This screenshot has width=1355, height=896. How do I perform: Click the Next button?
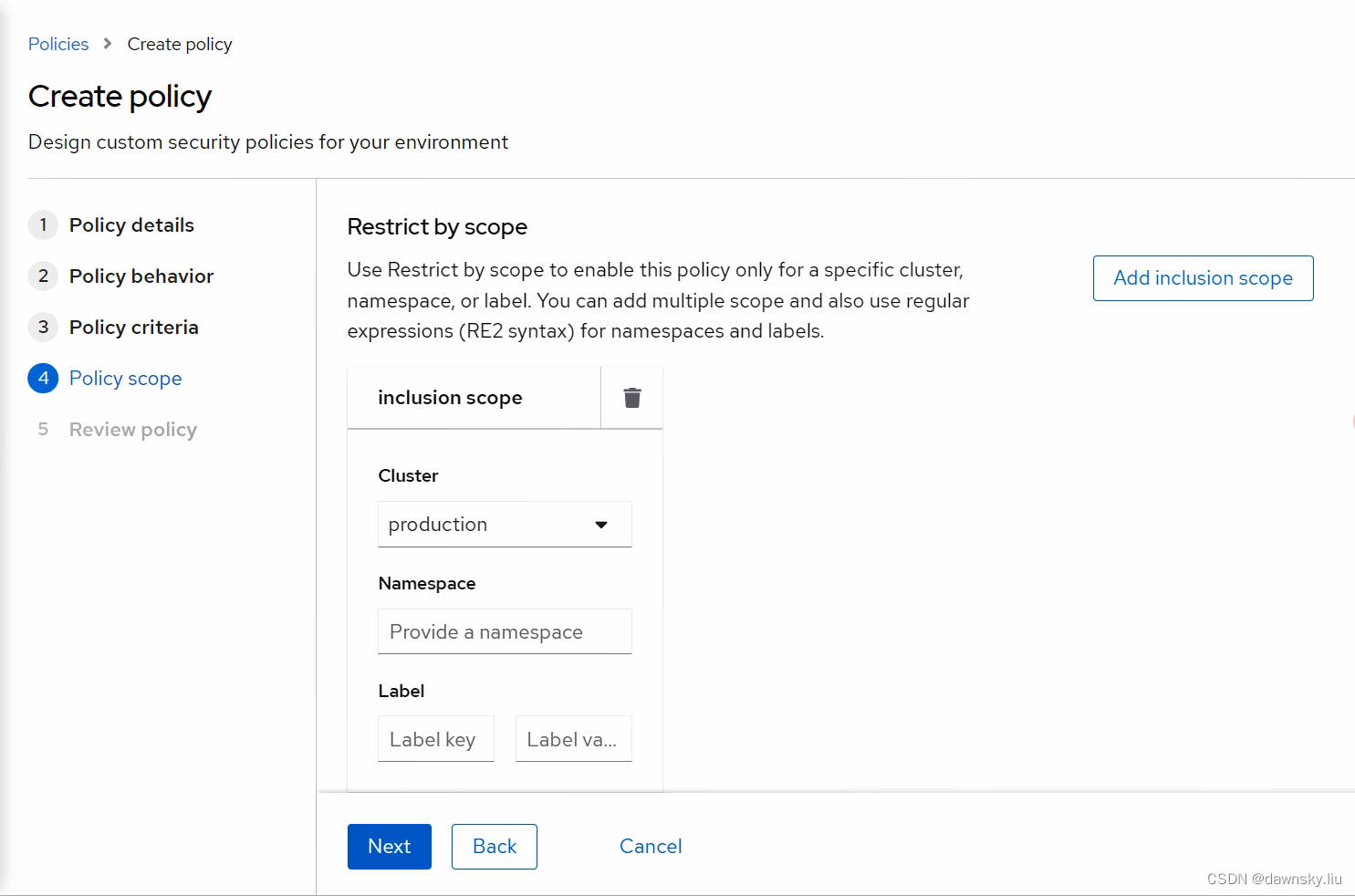pos(390,847)
